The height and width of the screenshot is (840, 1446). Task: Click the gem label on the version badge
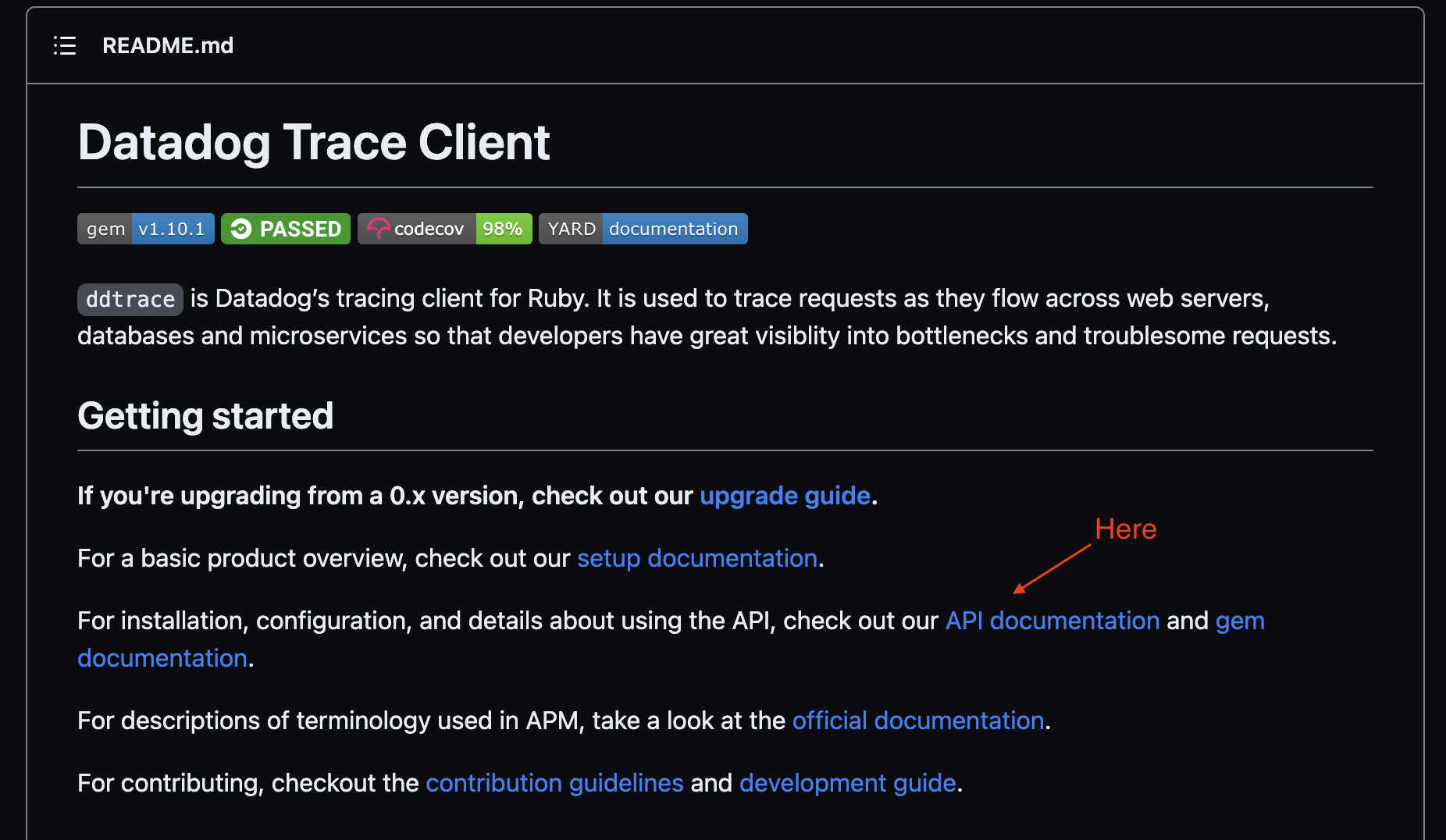coord(105,229)
